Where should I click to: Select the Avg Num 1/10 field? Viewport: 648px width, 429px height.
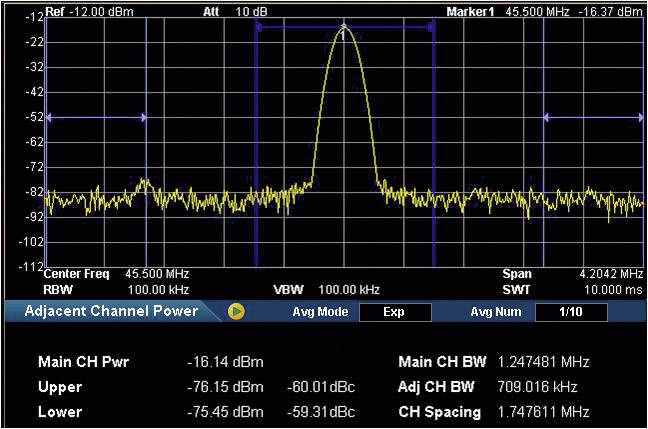pyautogui.click(x=571, y=312)
